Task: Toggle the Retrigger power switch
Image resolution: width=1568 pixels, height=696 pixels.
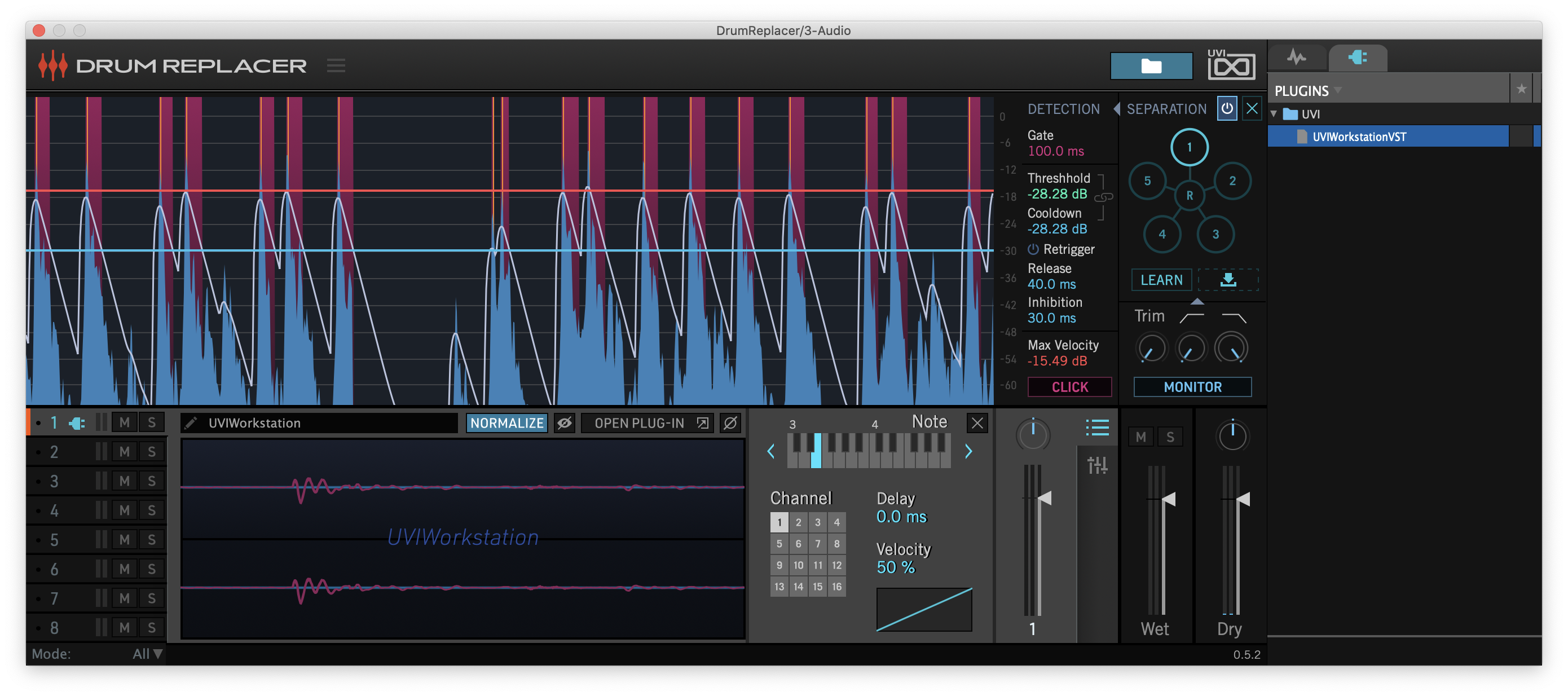Action: click(x=1033, y=250)
